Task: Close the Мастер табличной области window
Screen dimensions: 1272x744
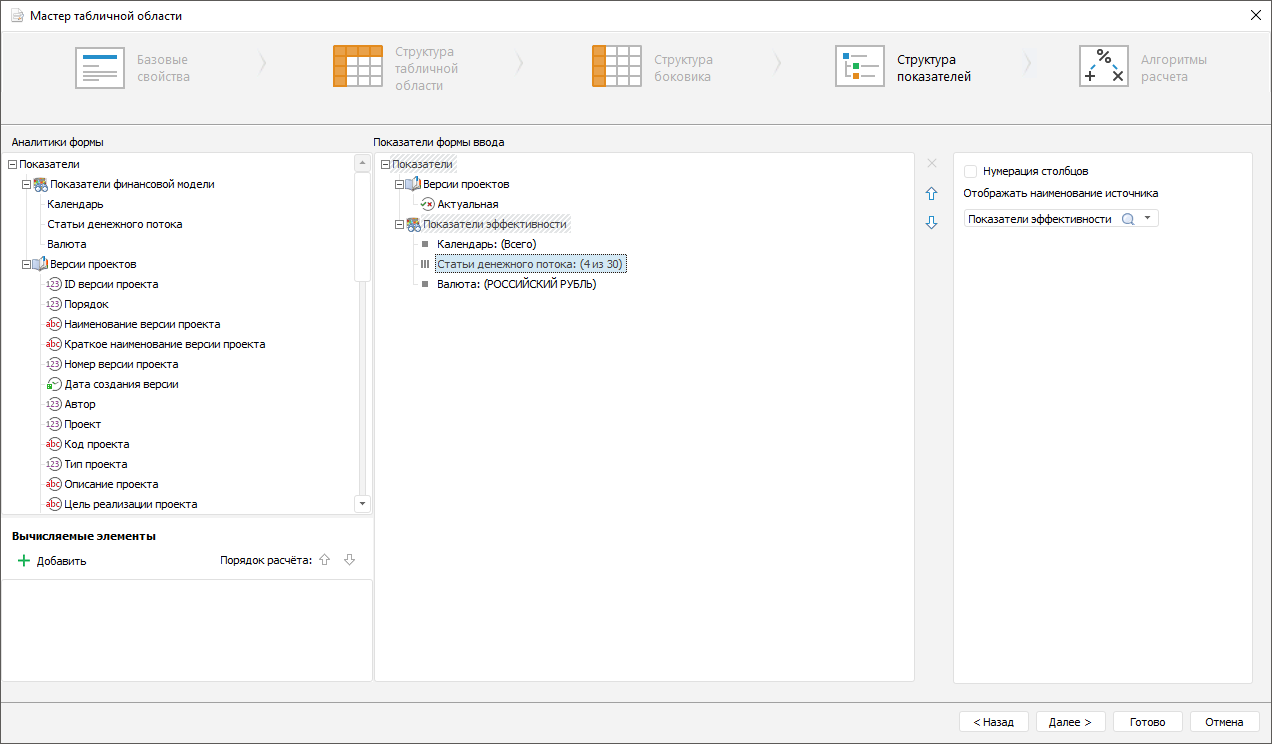Action: (1255, 16)
